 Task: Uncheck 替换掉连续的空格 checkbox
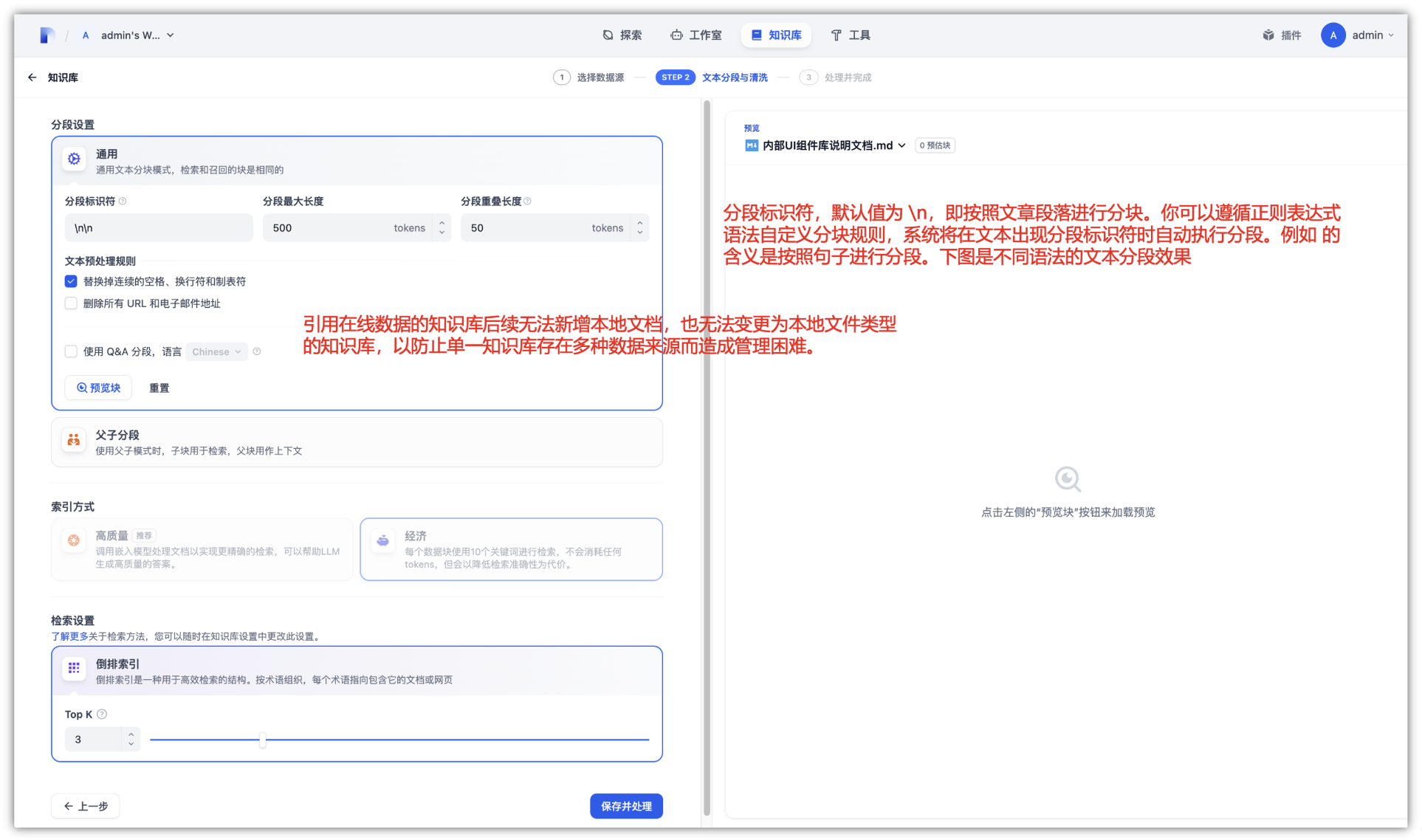71,281
